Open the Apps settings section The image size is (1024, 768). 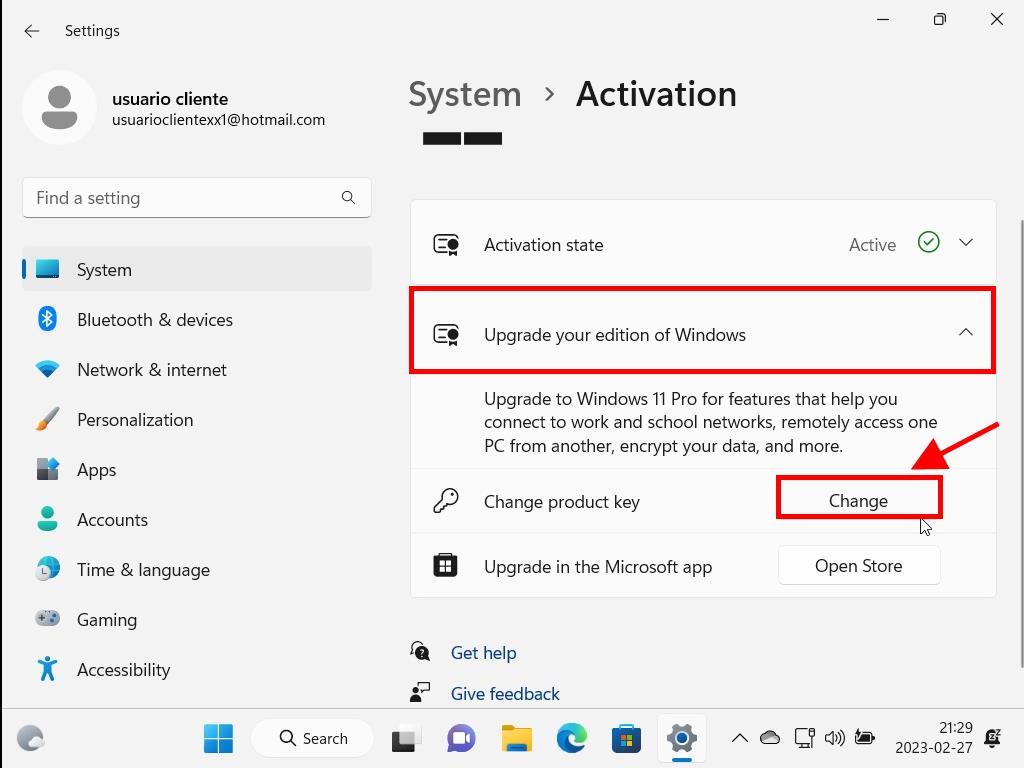coord(96,470)
